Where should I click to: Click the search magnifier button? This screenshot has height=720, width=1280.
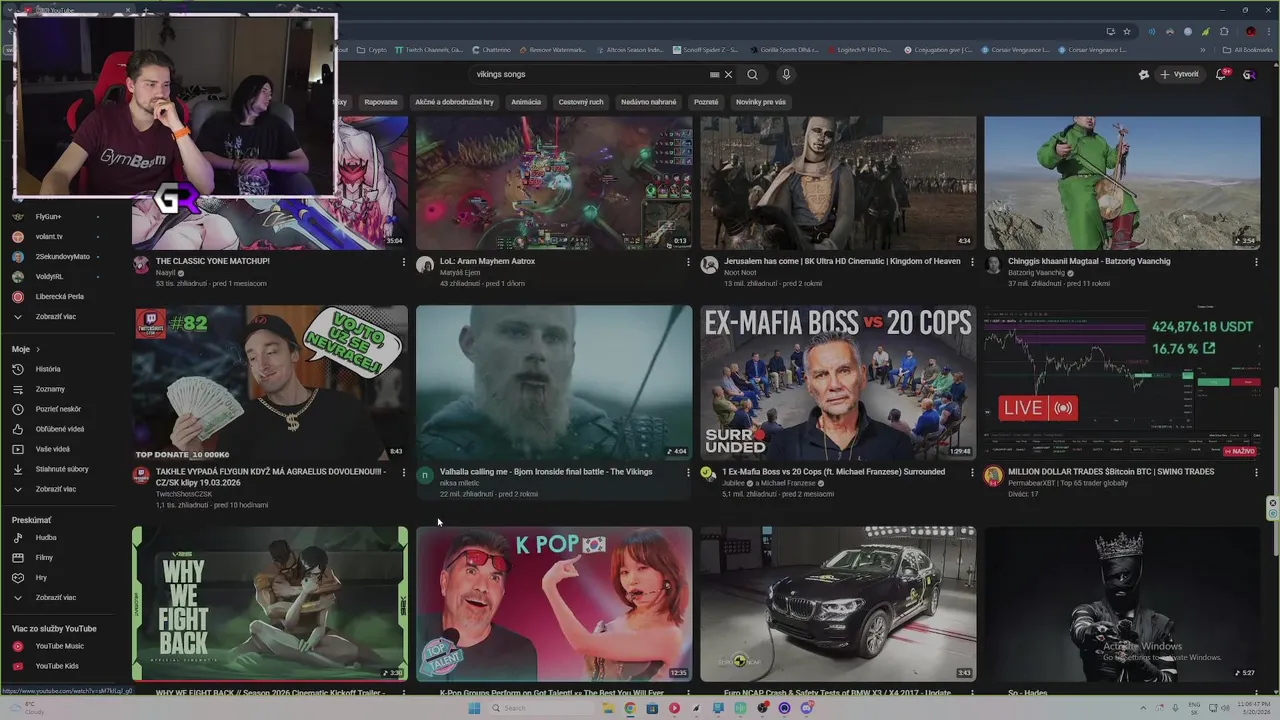[752, 74]
